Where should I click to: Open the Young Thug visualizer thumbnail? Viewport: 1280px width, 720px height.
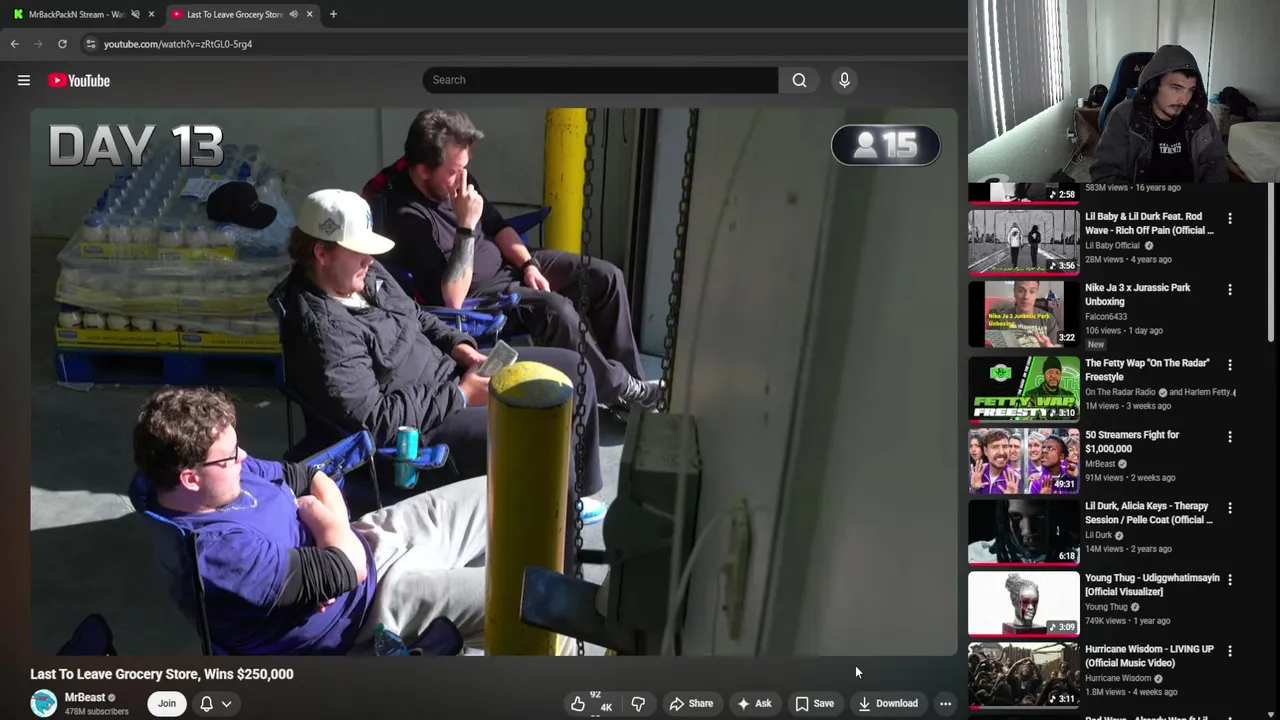click(x=1024, y=603)
